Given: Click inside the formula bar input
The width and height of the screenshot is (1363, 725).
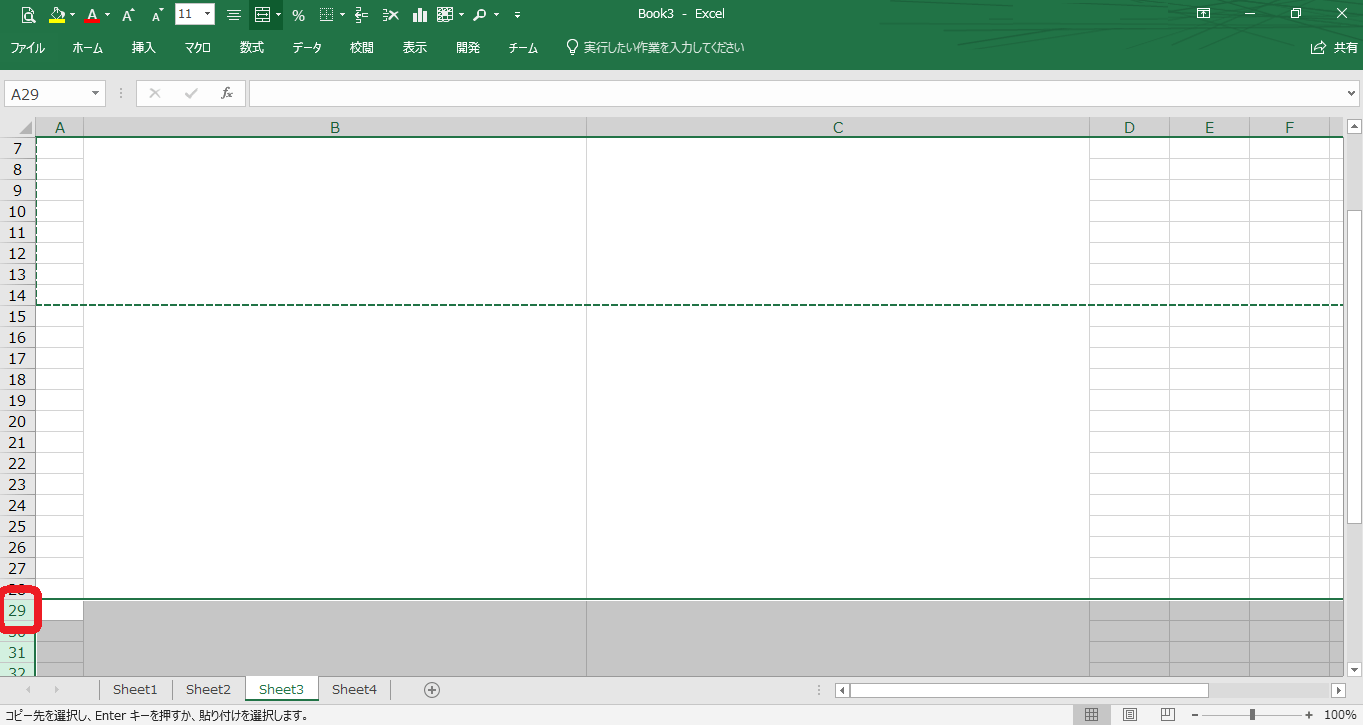Looking at the screenshot, I should 797,93.
